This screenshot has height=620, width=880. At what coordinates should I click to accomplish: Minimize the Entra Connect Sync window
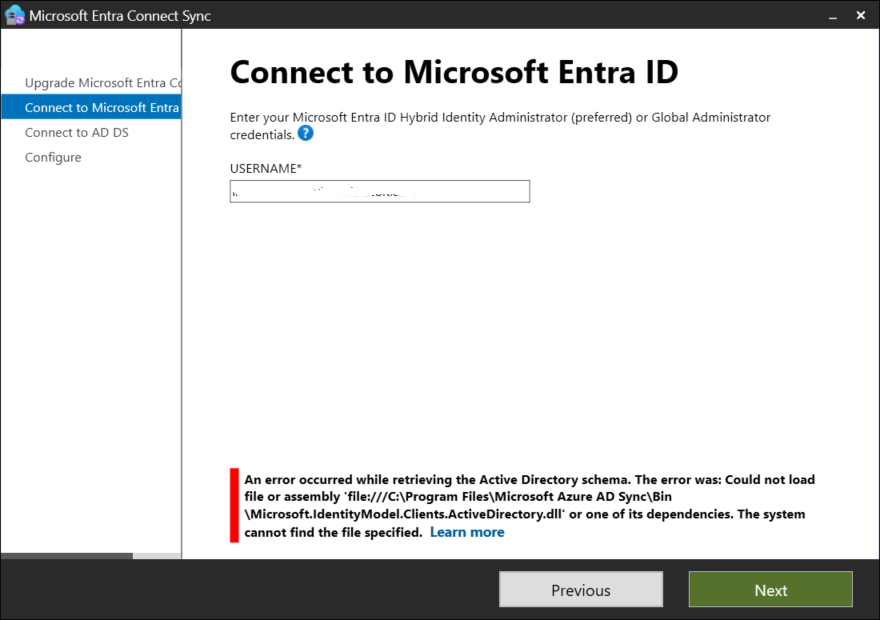click(x=833, y=16)
